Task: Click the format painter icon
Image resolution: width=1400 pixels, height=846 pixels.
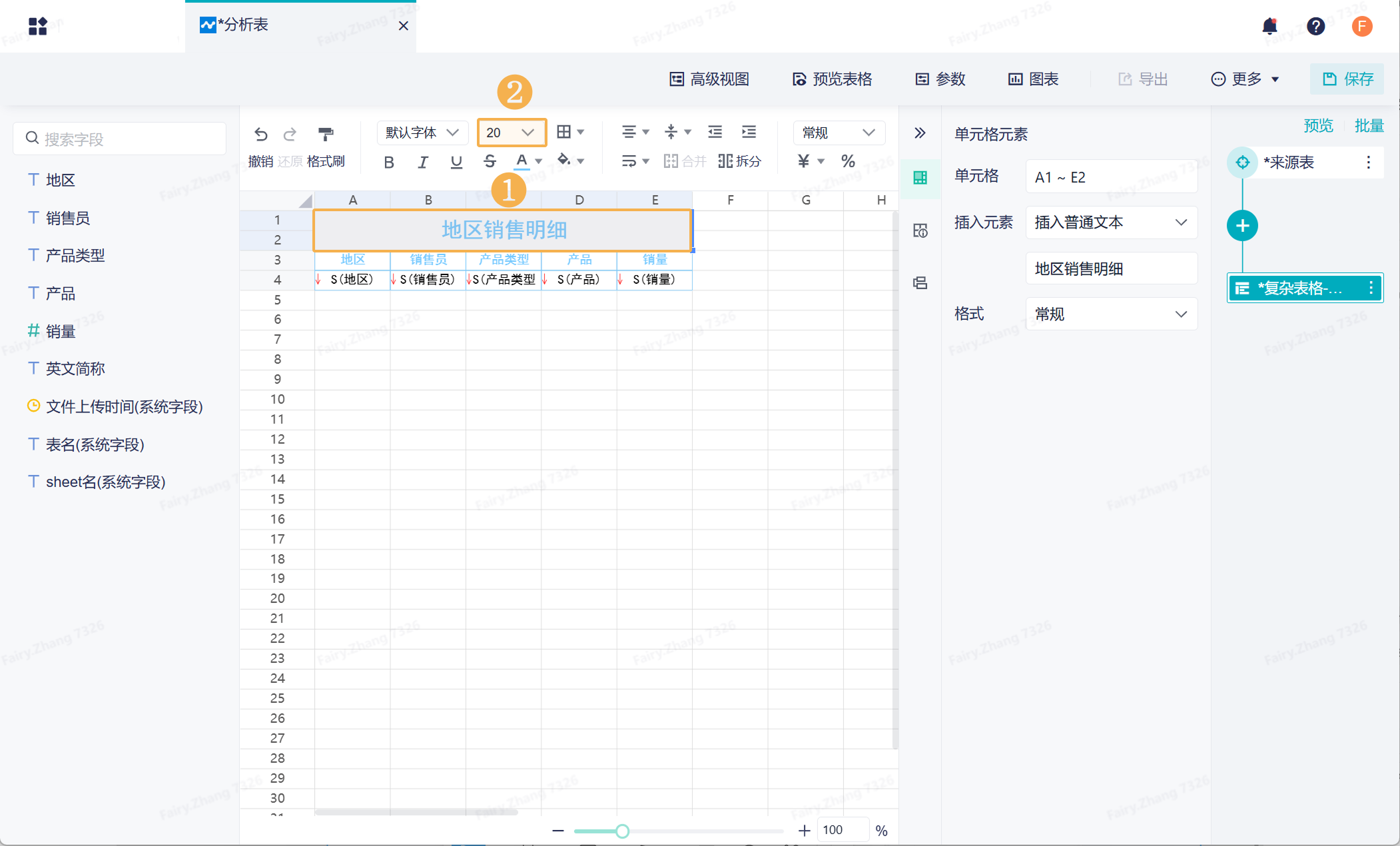Action: click(326, 134)
